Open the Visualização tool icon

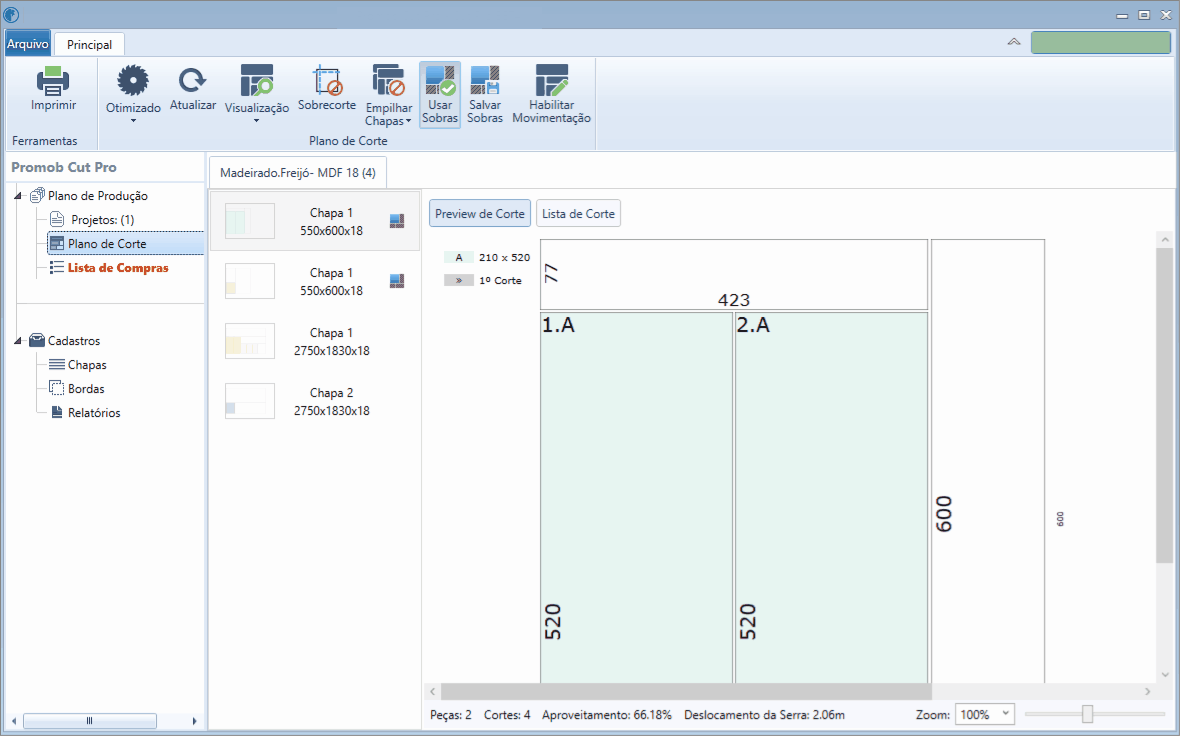257,81
